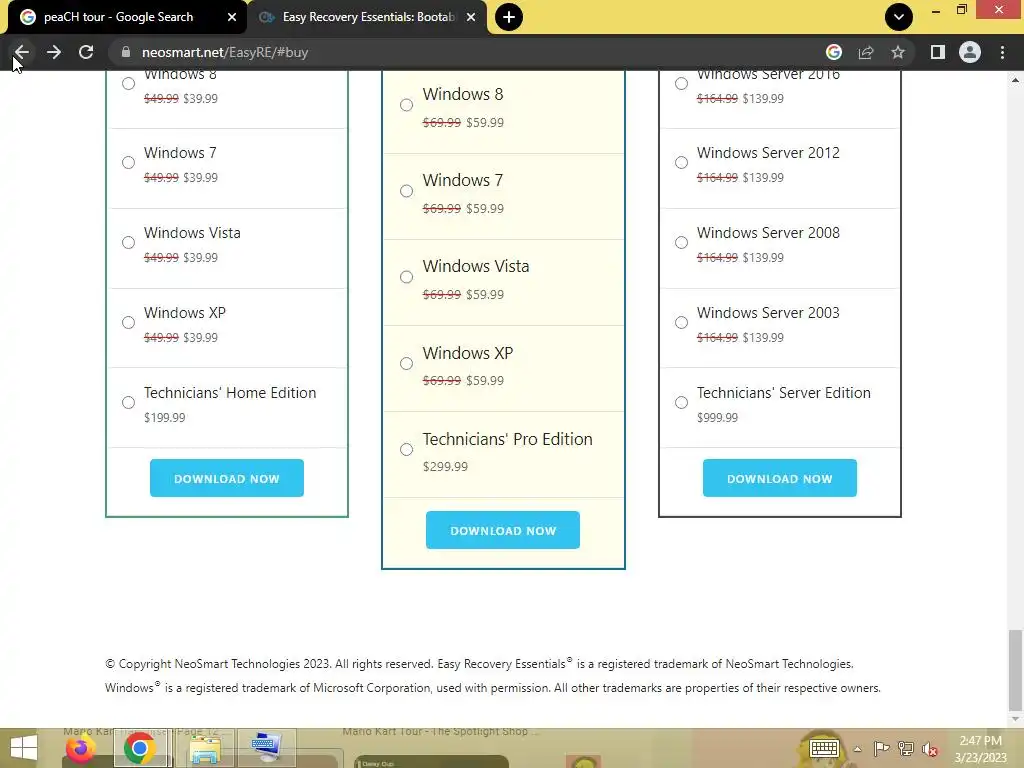
Task: Select Windows XP at $59.99 option
Action: point(406,364)
